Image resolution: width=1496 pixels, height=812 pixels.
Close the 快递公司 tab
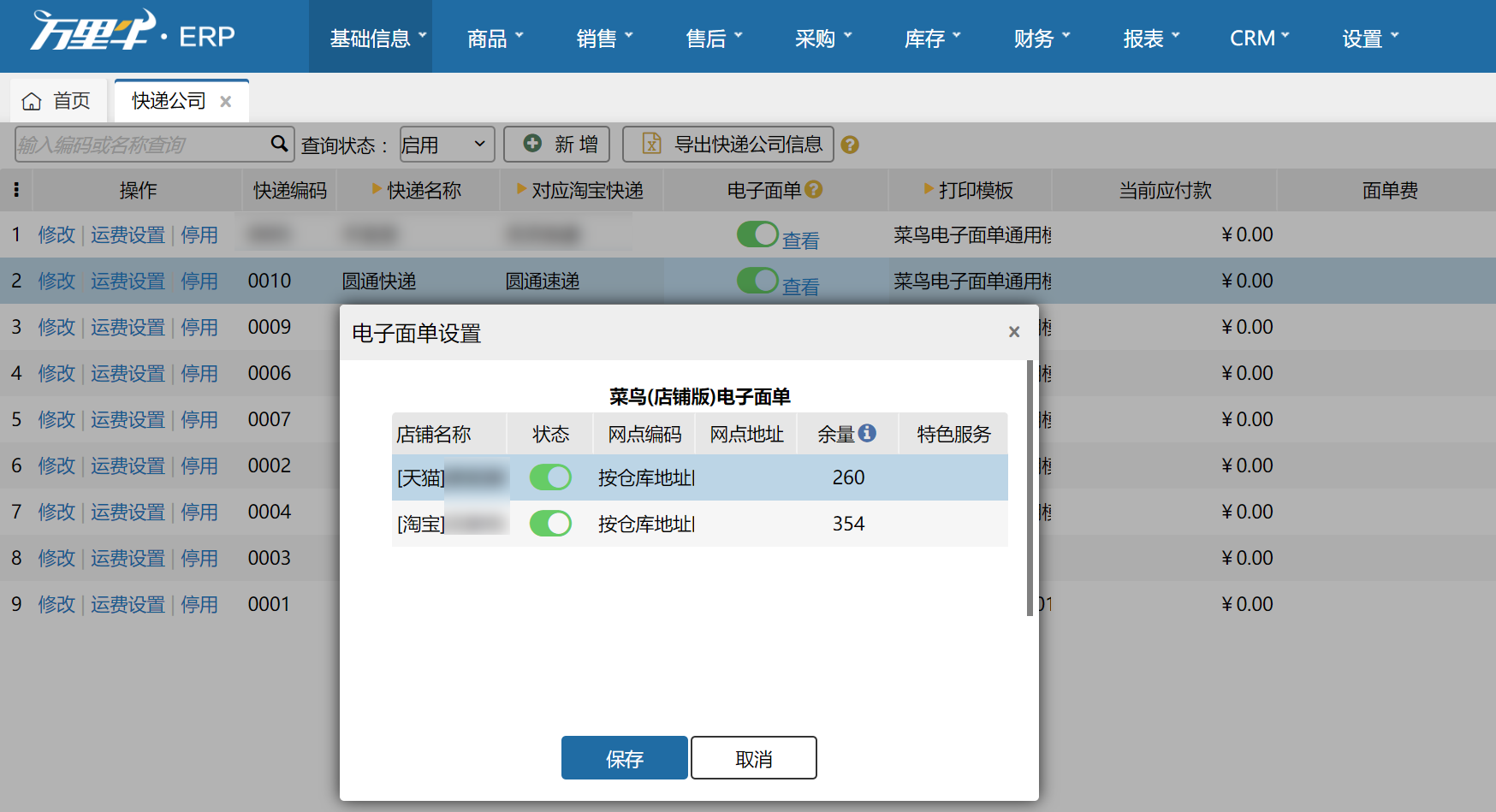pos(226,101)
